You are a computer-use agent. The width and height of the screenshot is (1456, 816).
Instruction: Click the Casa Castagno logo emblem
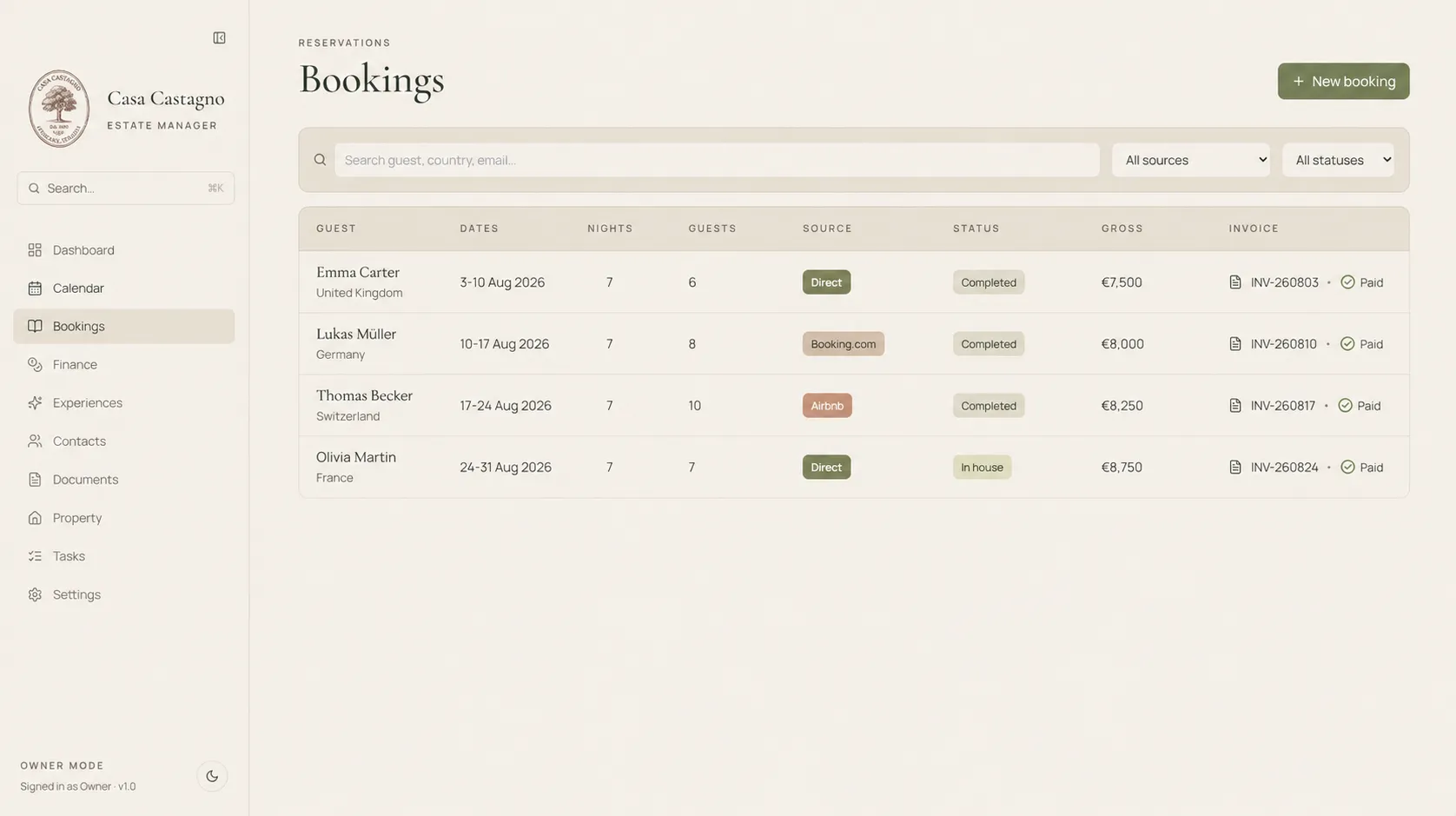point(59,109)
